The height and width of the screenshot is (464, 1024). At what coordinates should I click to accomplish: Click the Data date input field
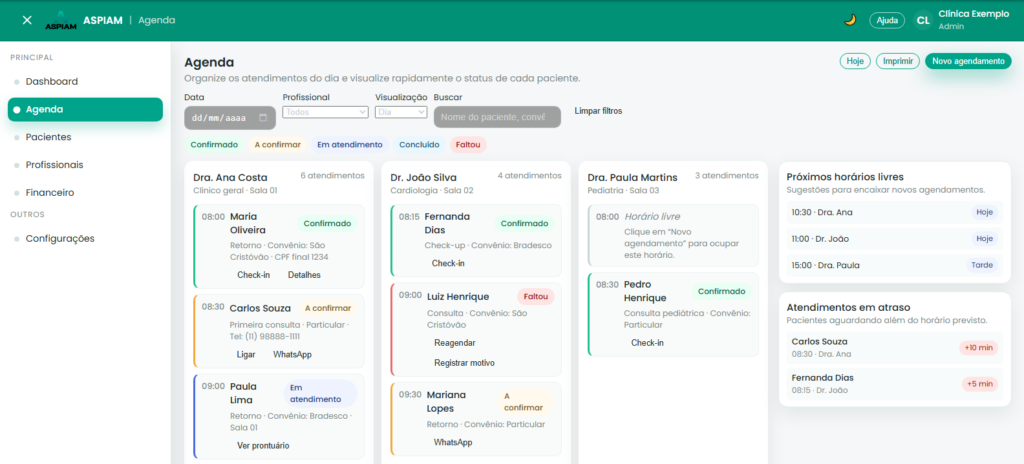(x=230, y=118)
